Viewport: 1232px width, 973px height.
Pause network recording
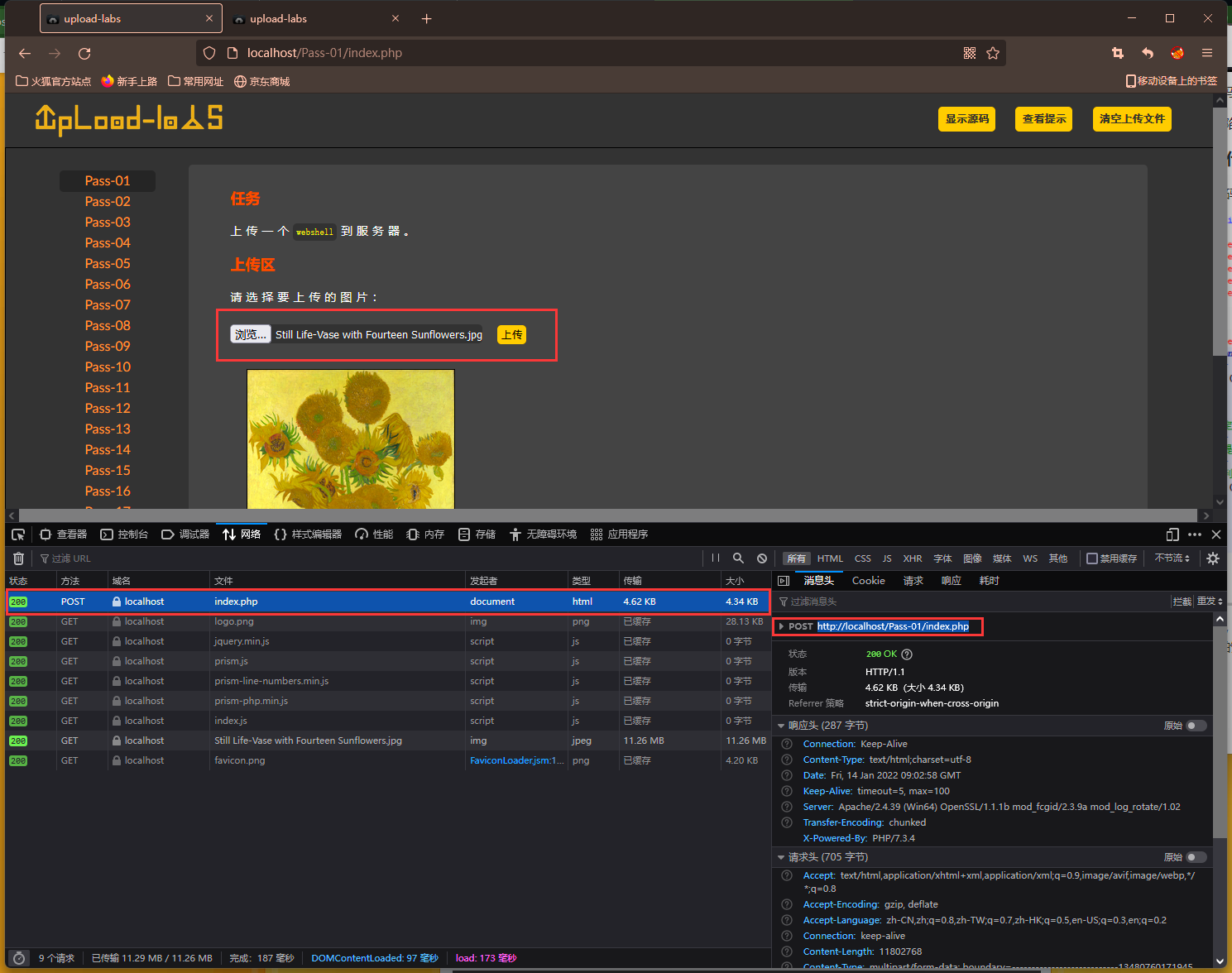(x=716, y=558)
